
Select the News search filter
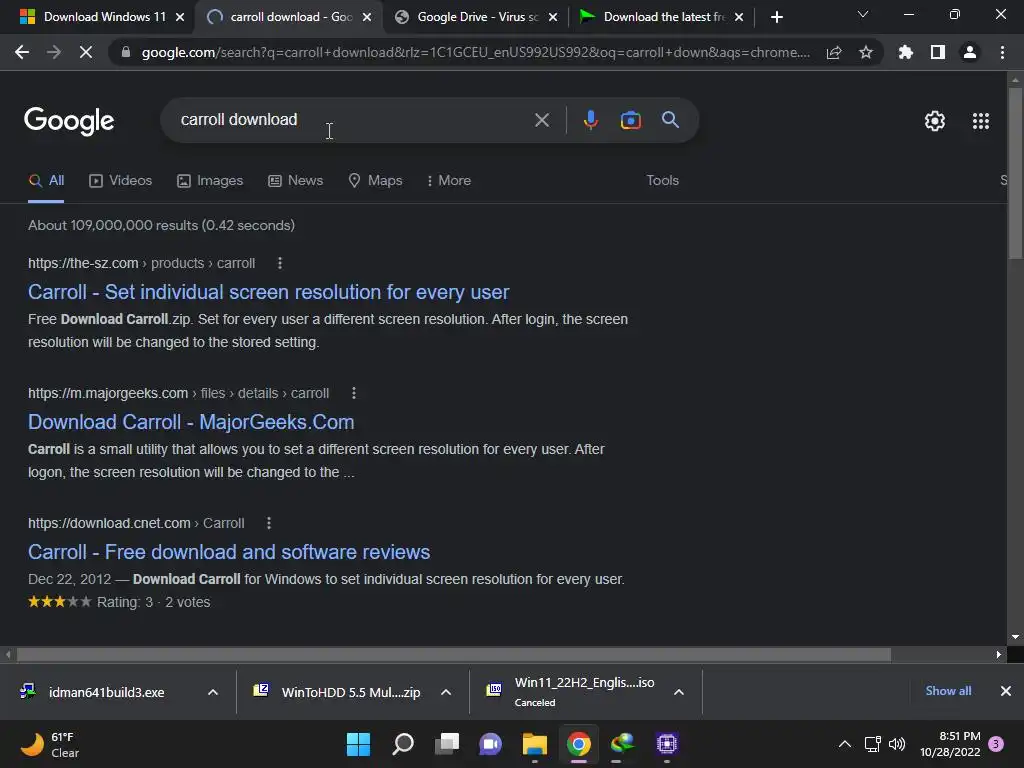296,181
